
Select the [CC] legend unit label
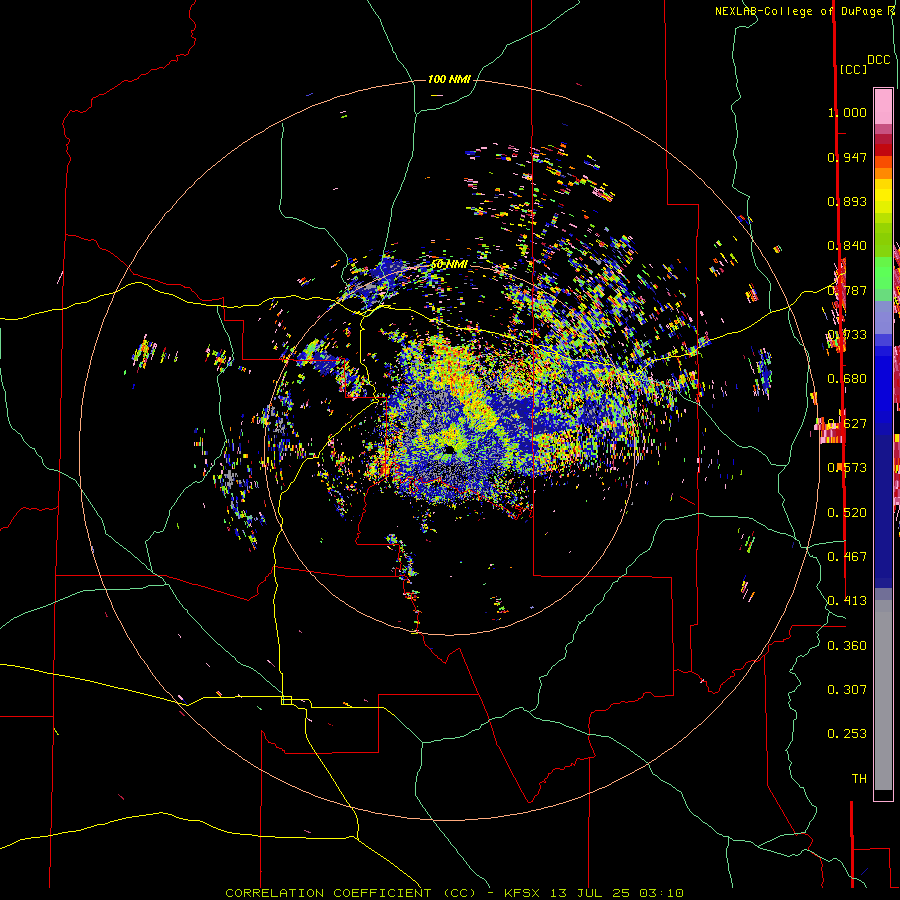click(853, 69)
